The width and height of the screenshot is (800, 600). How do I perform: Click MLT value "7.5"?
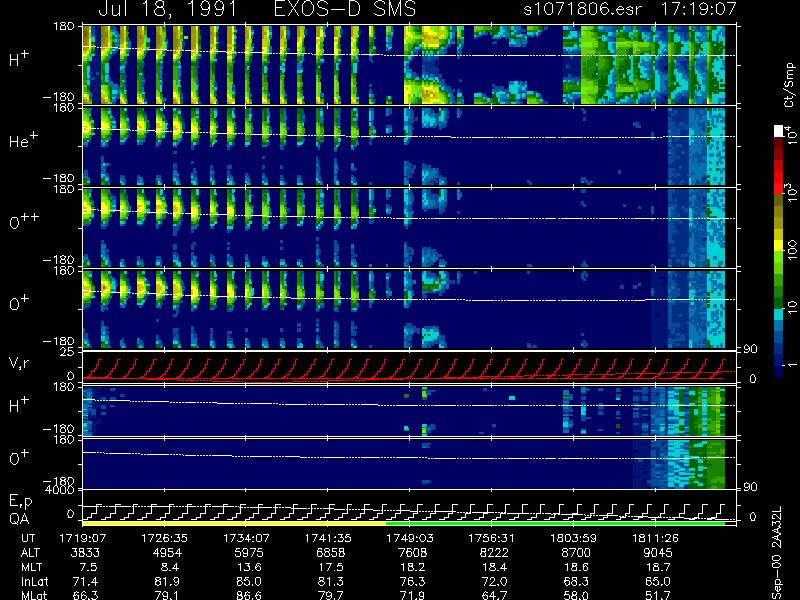[87, 567]
